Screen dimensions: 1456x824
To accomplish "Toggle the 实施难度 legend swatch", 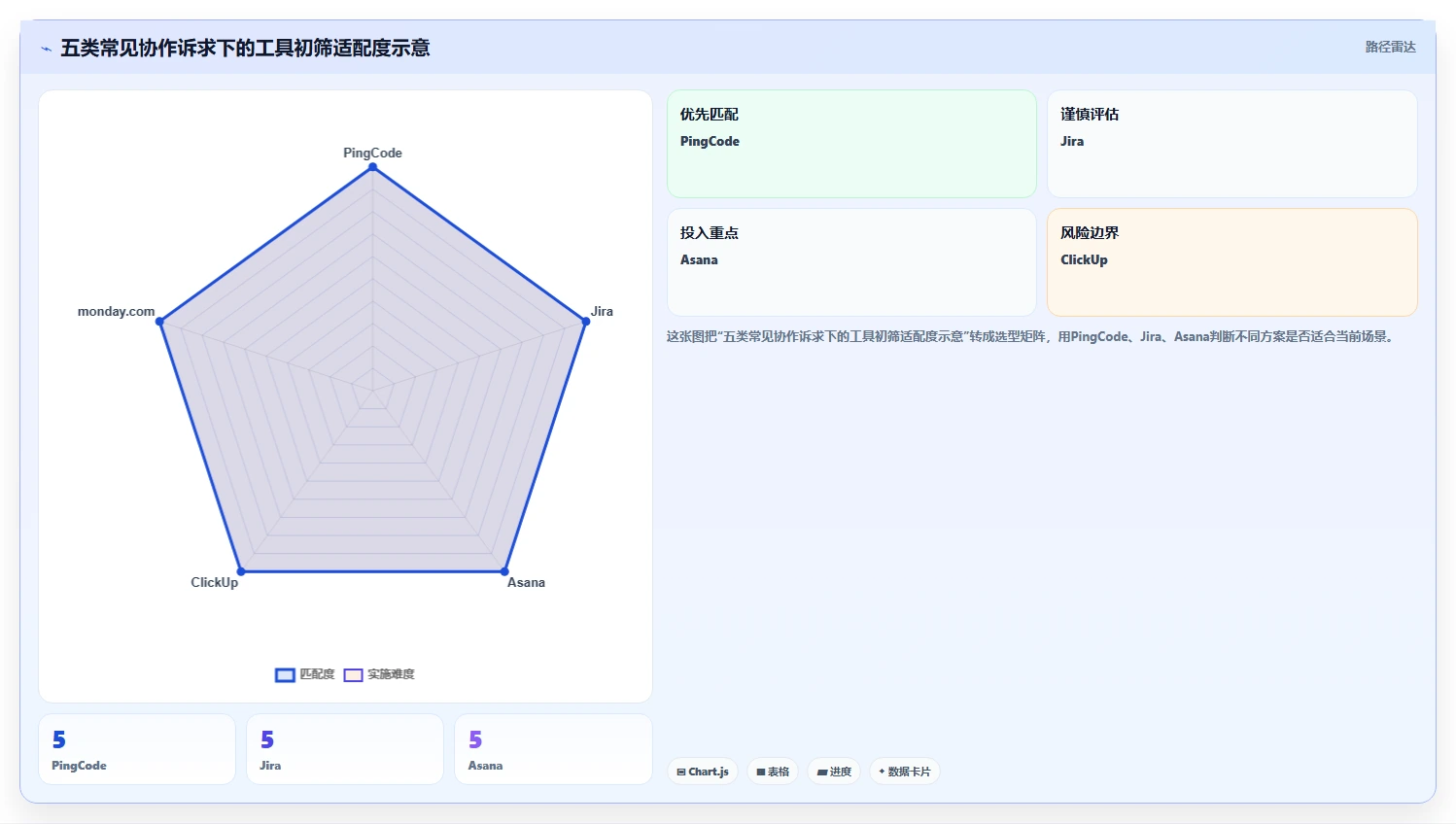I will (x=353, y=674).
